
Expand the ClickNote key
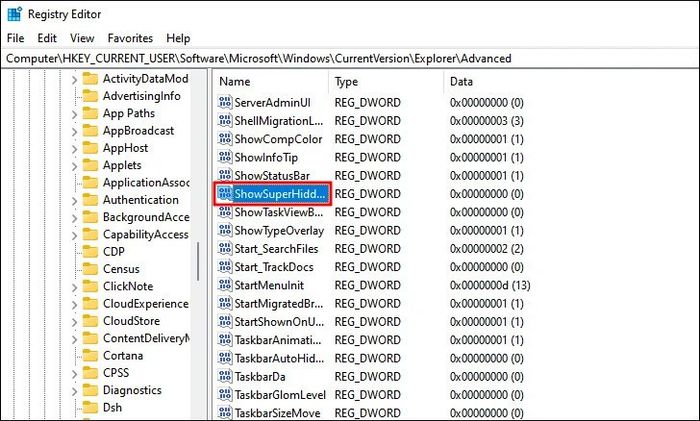(75, 288)
